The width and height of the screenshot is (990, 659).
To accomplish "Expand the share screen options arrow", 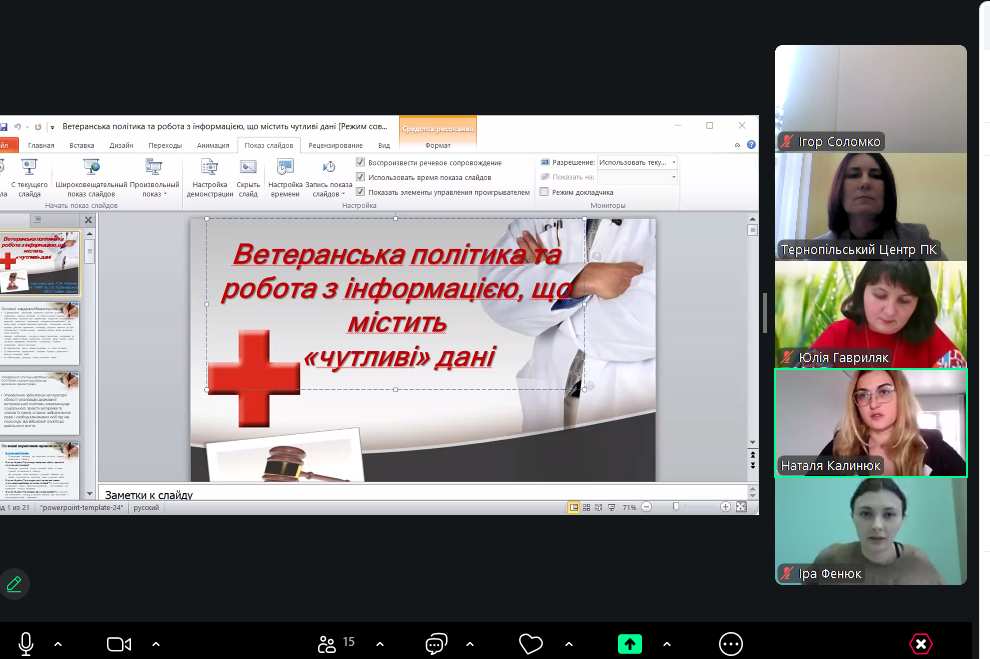I will pos(667,644).
